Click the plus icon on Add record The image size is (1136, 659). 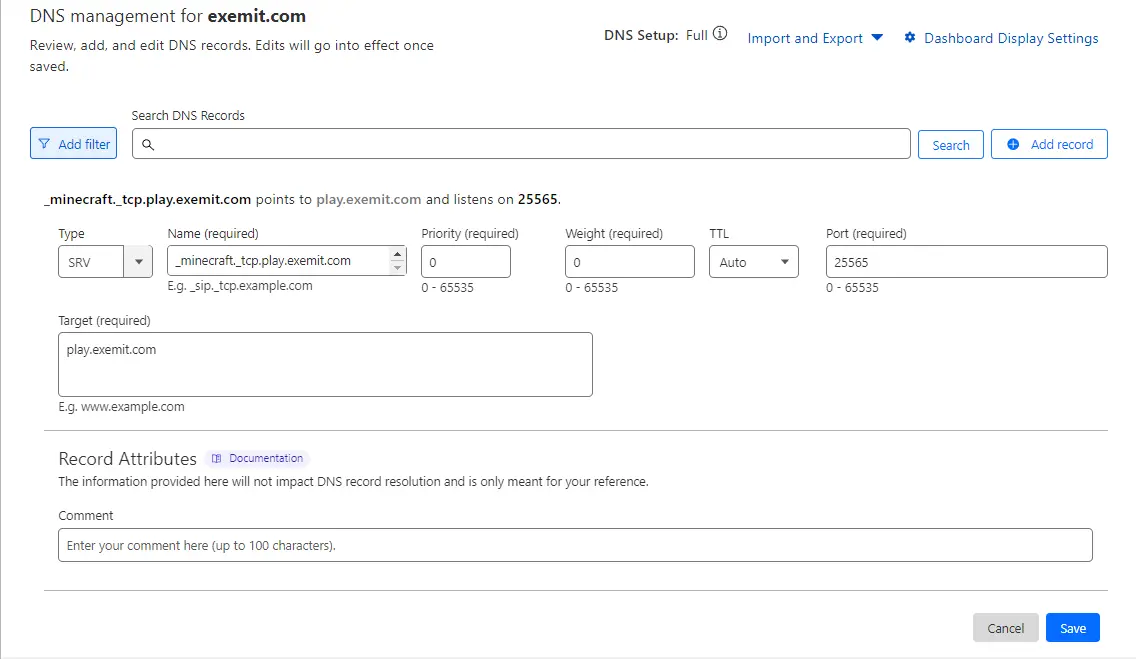(x=1013, y=144)
